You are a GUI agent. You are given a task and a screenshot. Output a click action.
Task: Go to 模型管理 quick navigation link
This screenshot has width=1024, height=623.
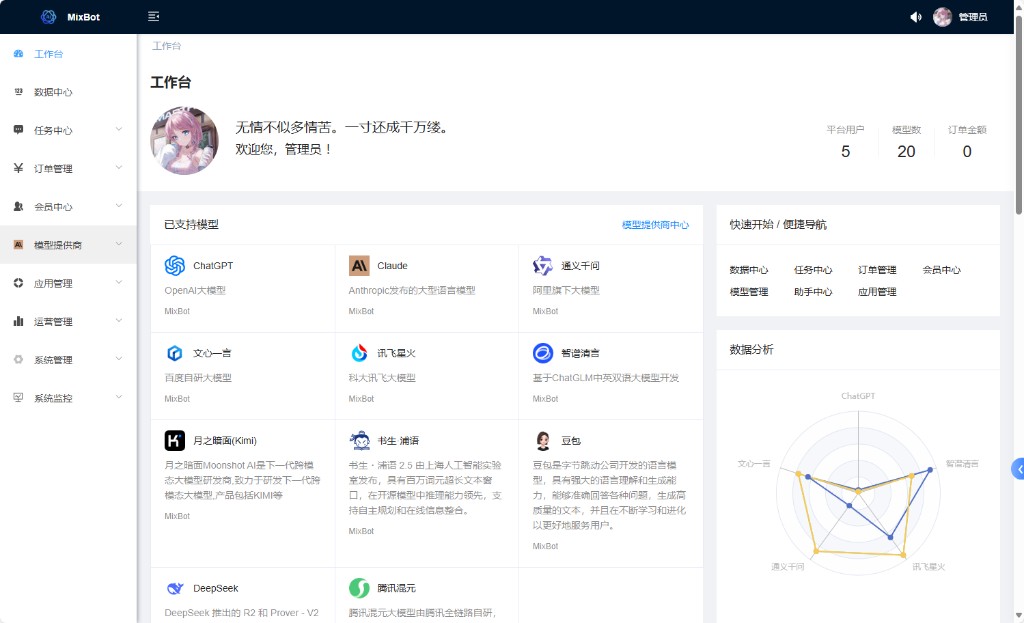coord(748,292)
